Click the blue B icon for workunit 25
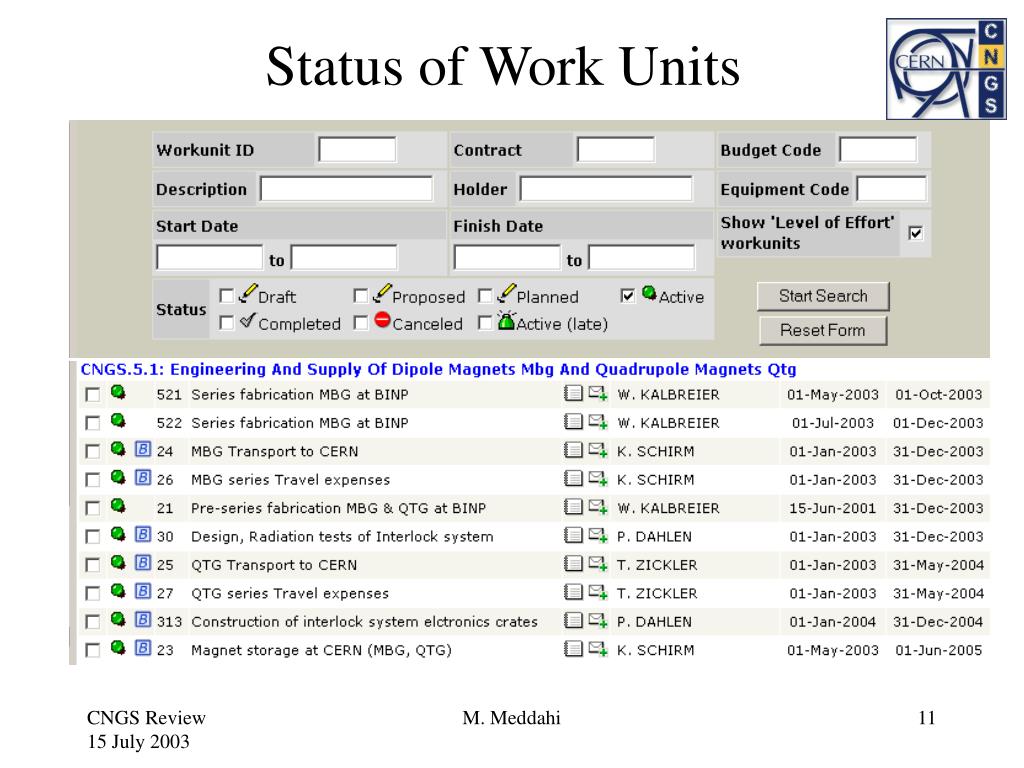 pyautogui.click(x=143, y=563)
